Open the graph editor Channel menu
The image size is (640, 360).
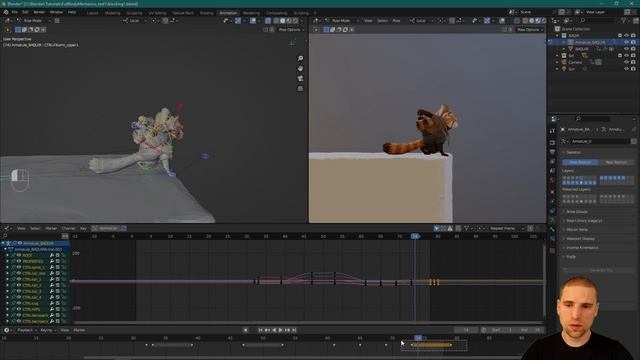(x=69, y=229)
